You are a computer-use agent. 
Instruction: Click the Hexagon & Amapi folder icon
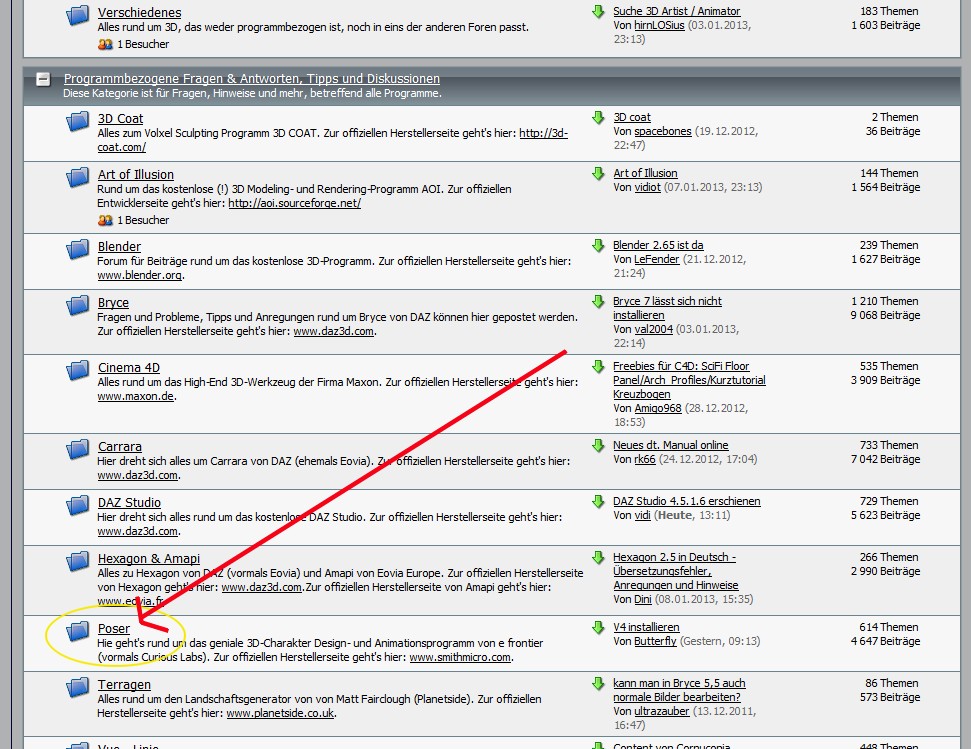pos(77,561)
